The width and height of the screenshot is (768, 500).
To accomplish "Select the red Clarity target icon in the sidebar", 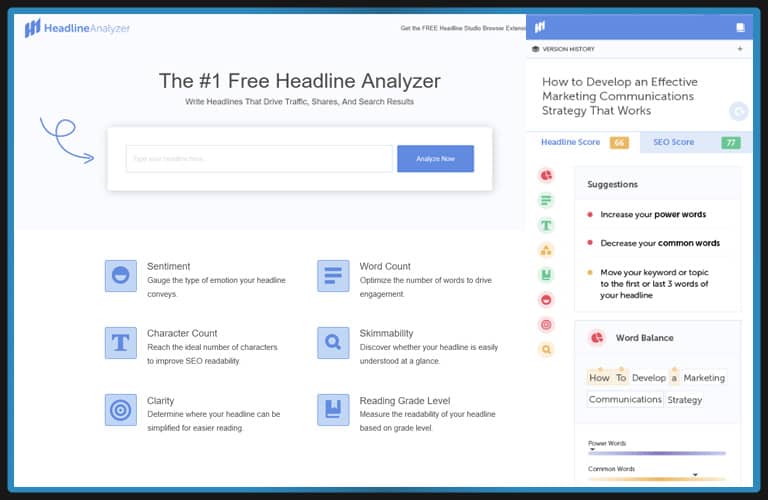I will (x=546, y=324).
